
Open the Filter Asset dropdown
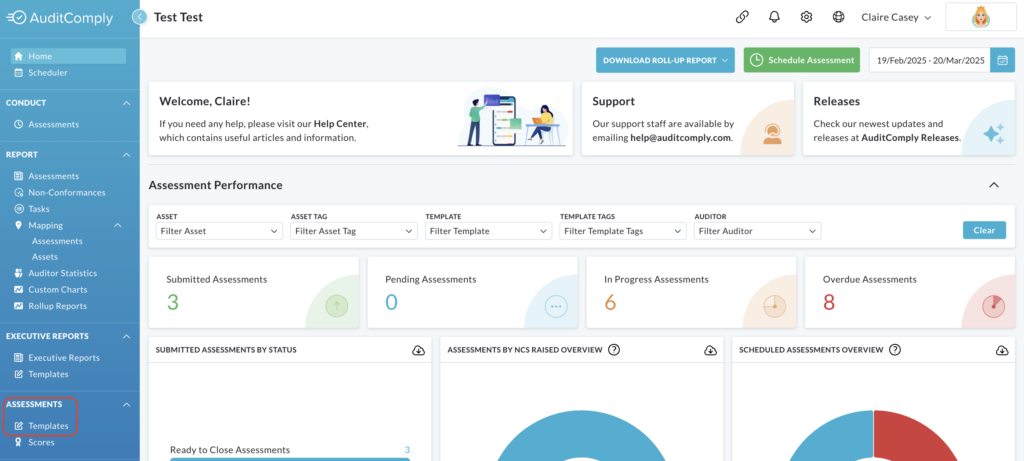219,230
